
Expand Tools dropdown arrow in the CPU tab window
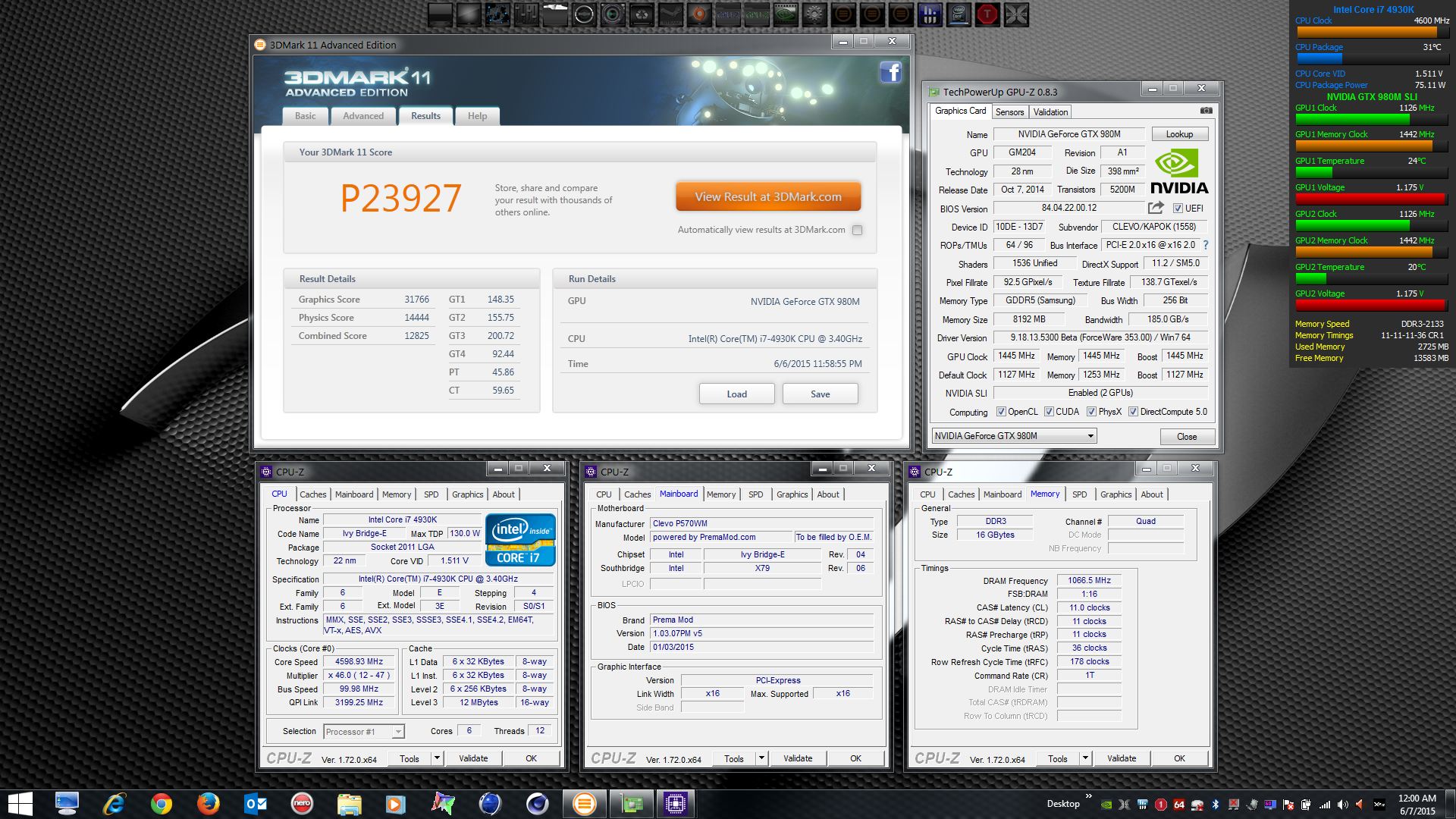click(437, 758)
